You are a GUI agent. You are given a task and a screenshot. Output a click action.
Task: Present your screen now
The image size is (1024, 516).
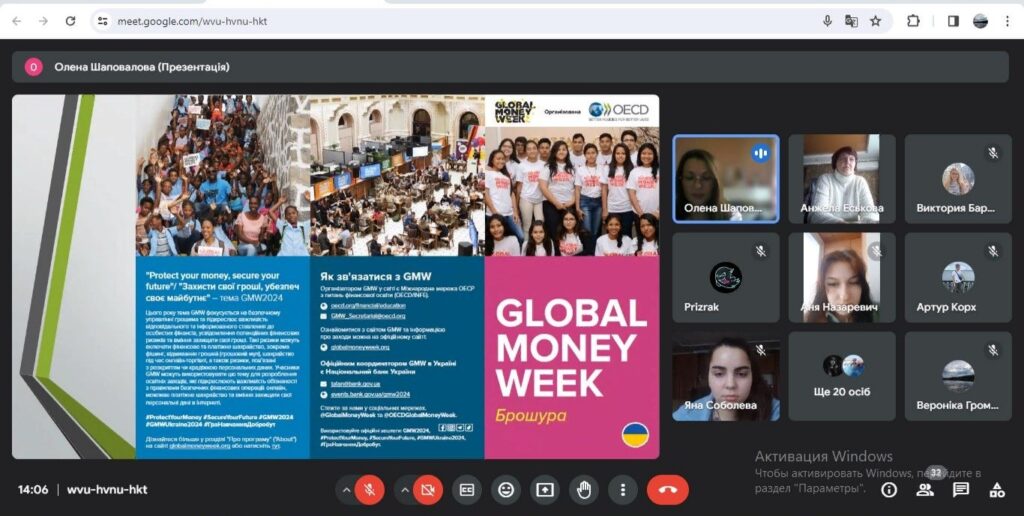tap(545, 490)
